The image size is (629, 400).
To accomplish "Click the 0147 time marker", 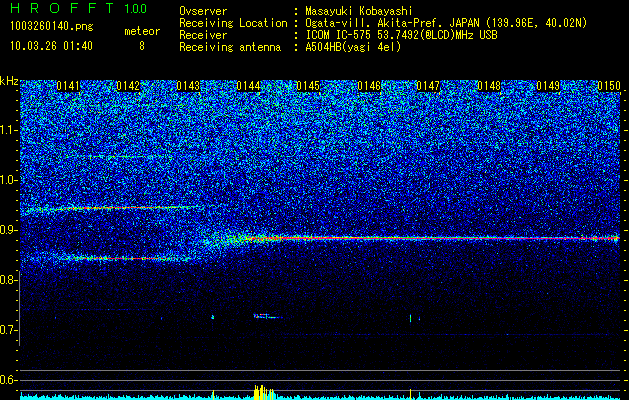I will tap(428, 86).
